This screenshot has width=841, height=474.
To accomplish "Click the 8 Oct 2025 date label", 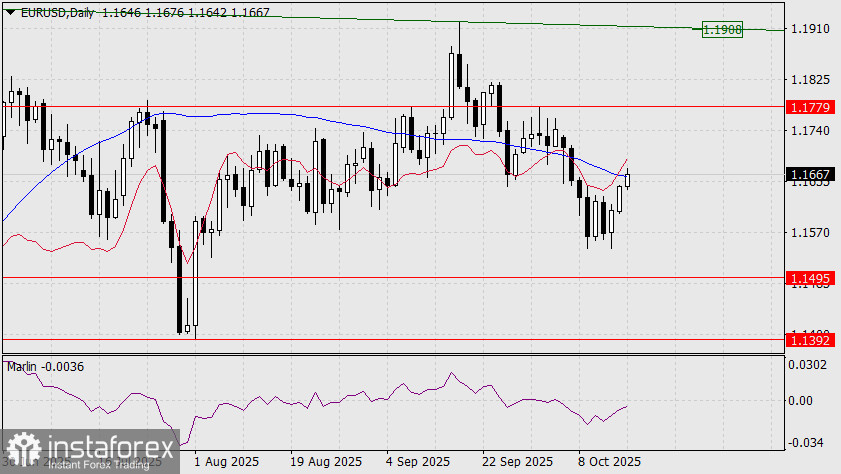I will pos(609,462).
